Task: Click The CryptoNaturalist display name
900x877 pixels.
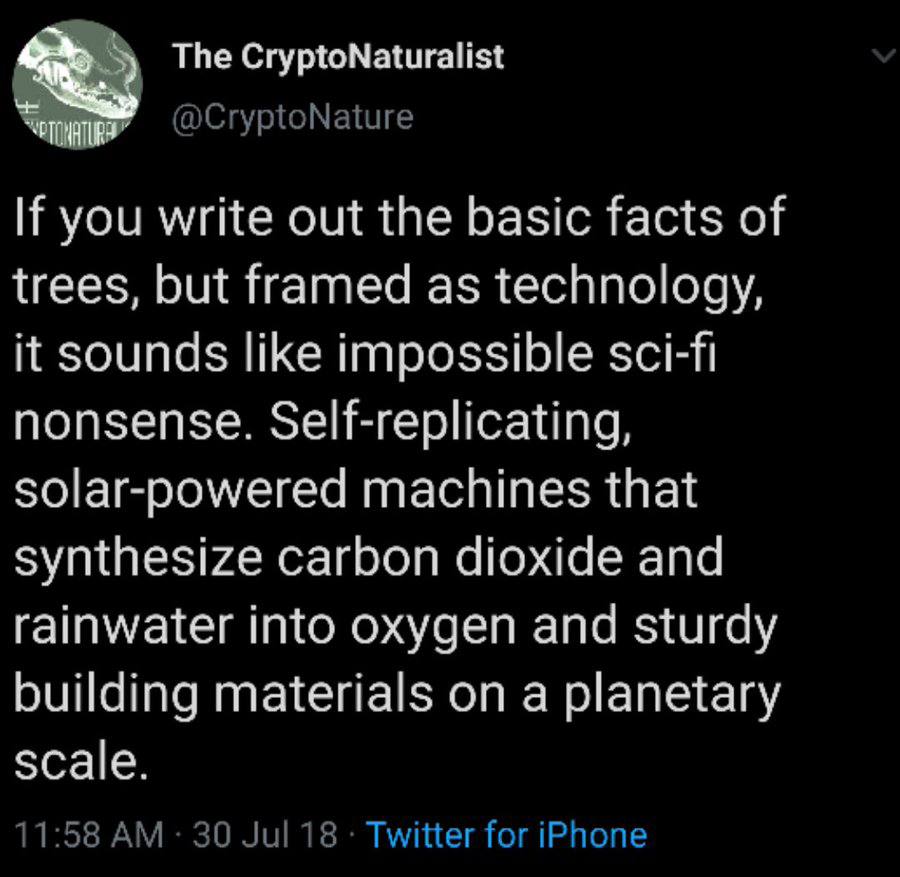Action: 338,57
